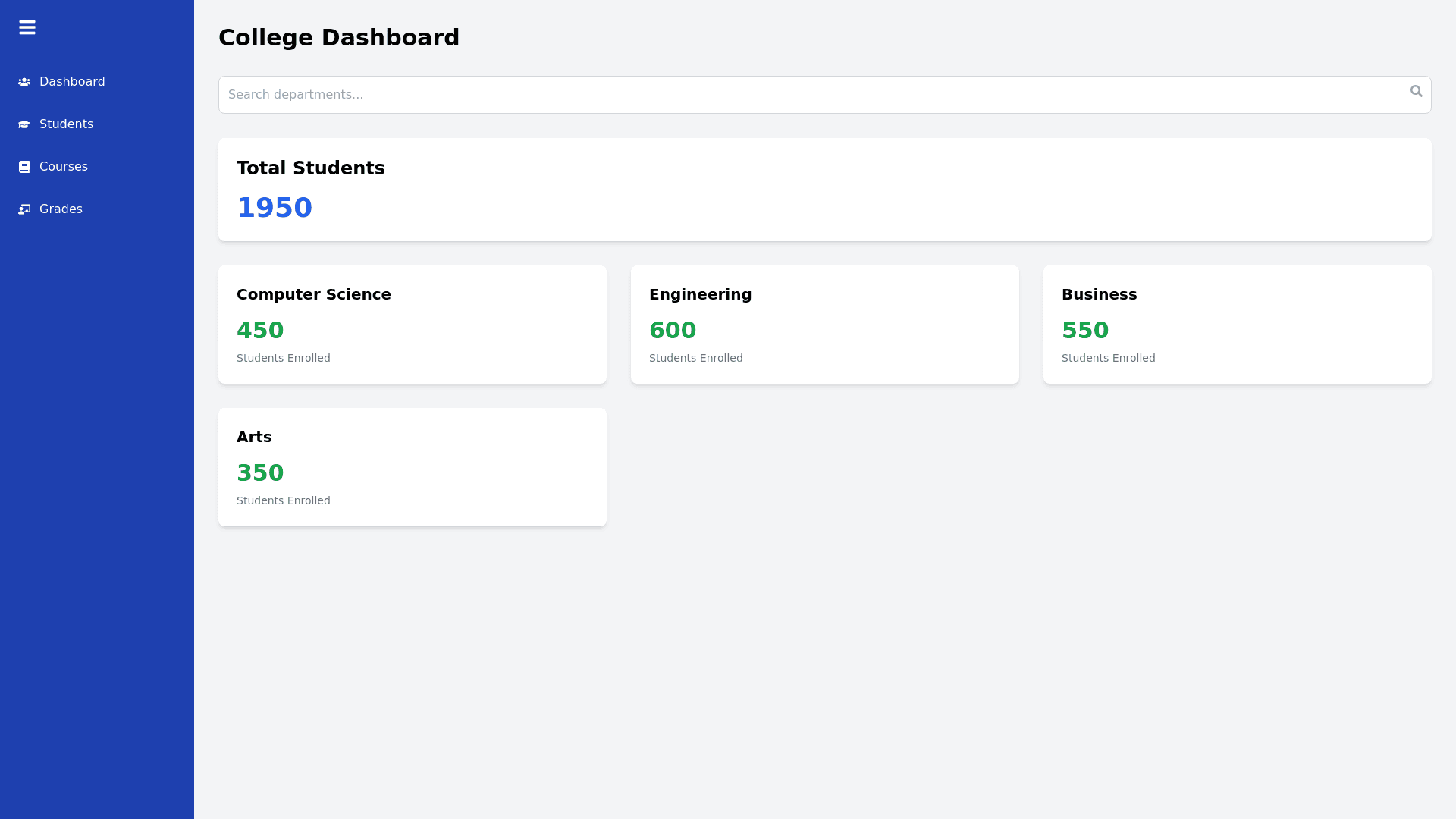Image resolution: width=1456 pixels, height=819 pixels.
Task: Click the Grades chalkboard icon
Action: point(24,209)
